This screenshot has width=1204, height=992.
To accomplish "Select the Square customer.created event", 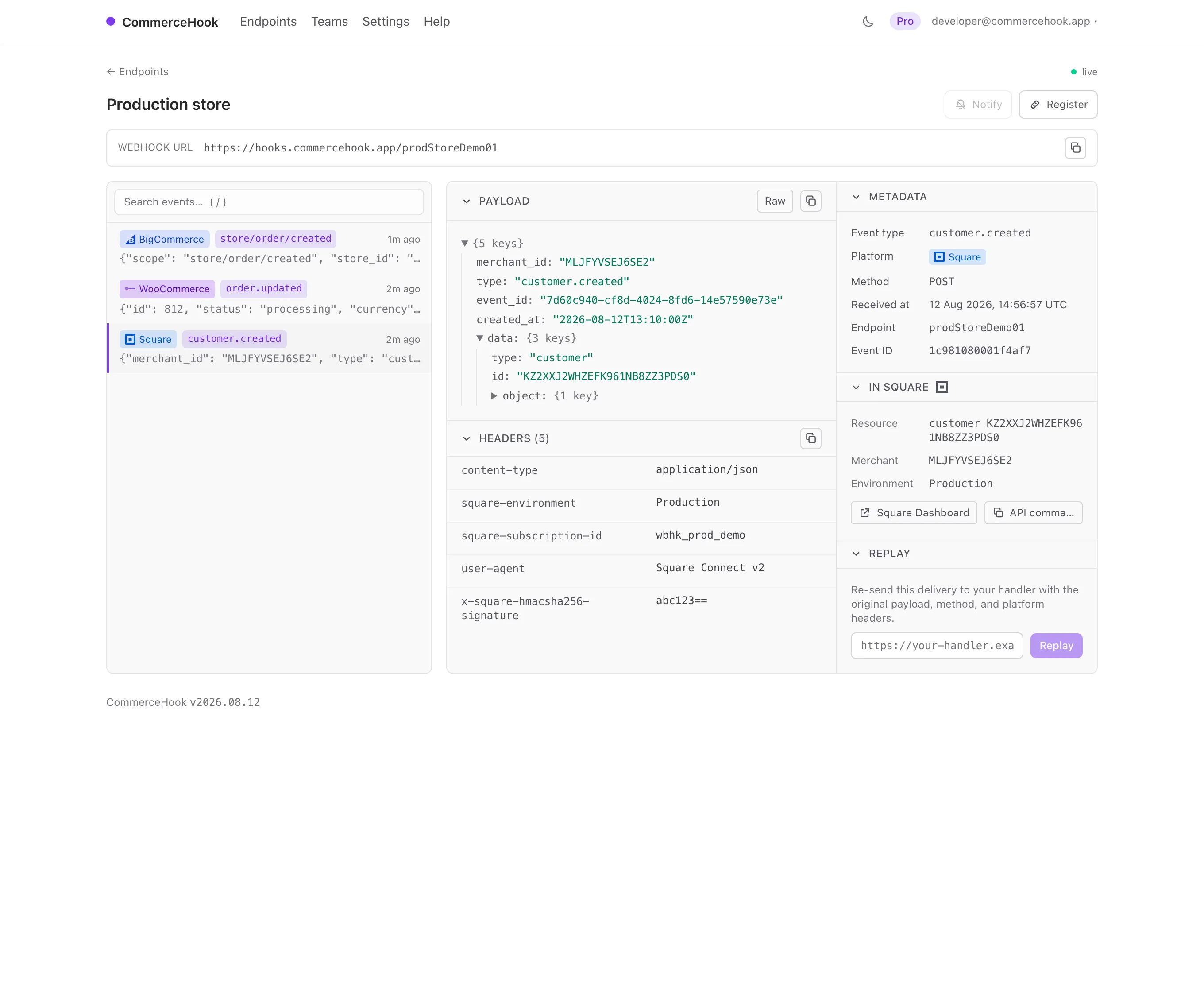I will 269,348.
